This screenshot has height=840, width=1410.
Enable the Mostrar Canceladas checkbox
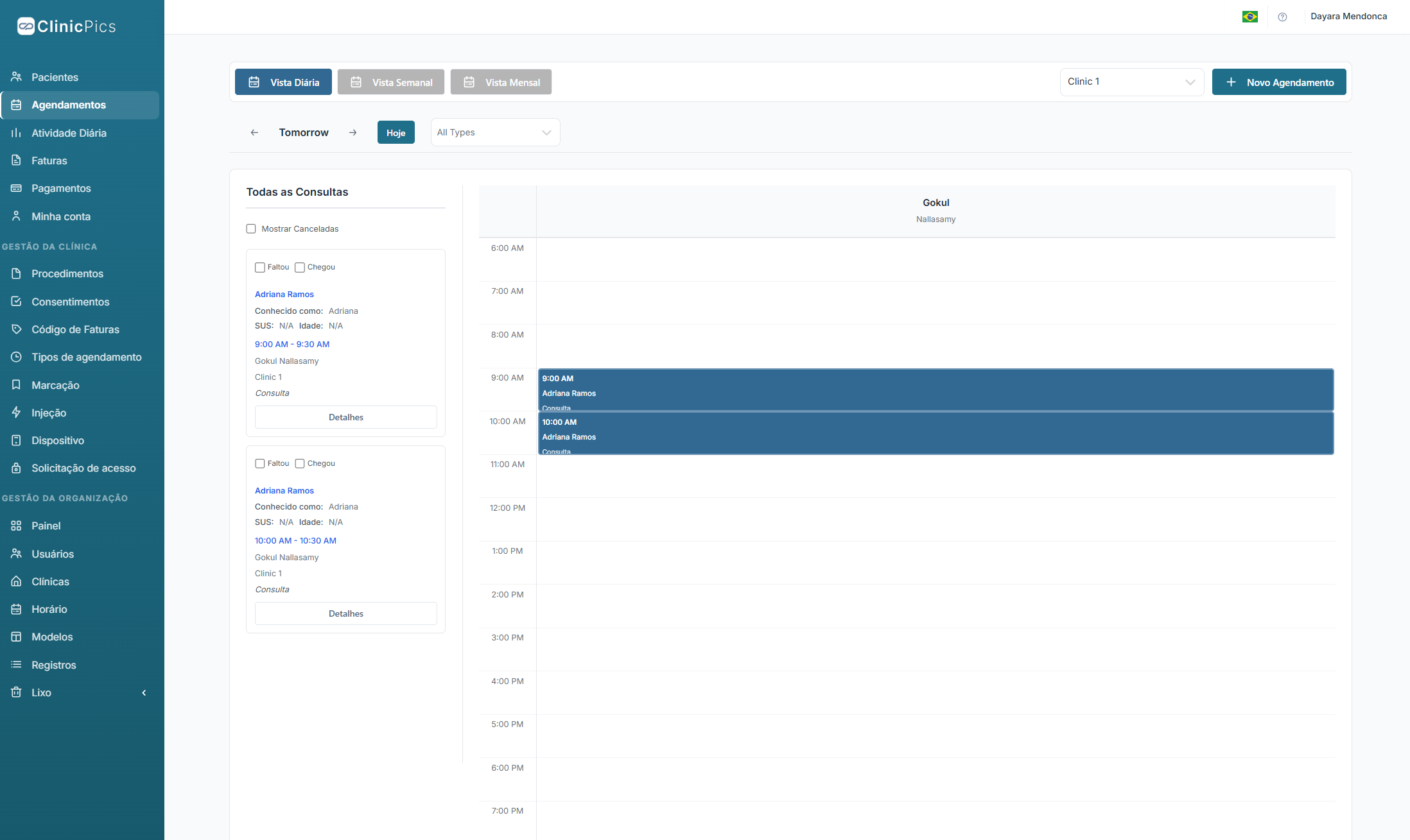pos(251,229)
